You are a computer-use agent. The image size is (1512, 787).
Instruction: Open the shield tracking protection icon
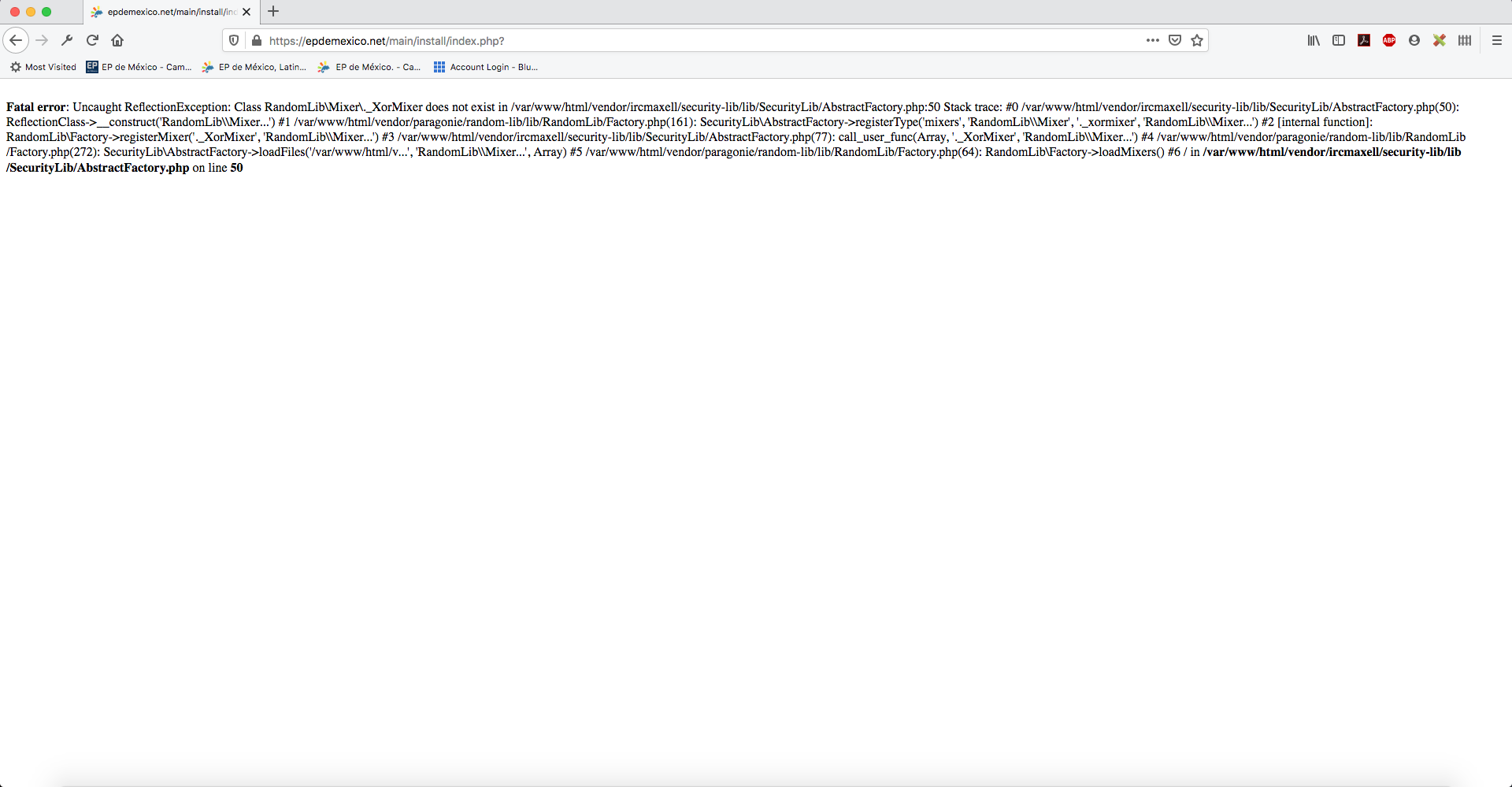(x=233, y=40)
